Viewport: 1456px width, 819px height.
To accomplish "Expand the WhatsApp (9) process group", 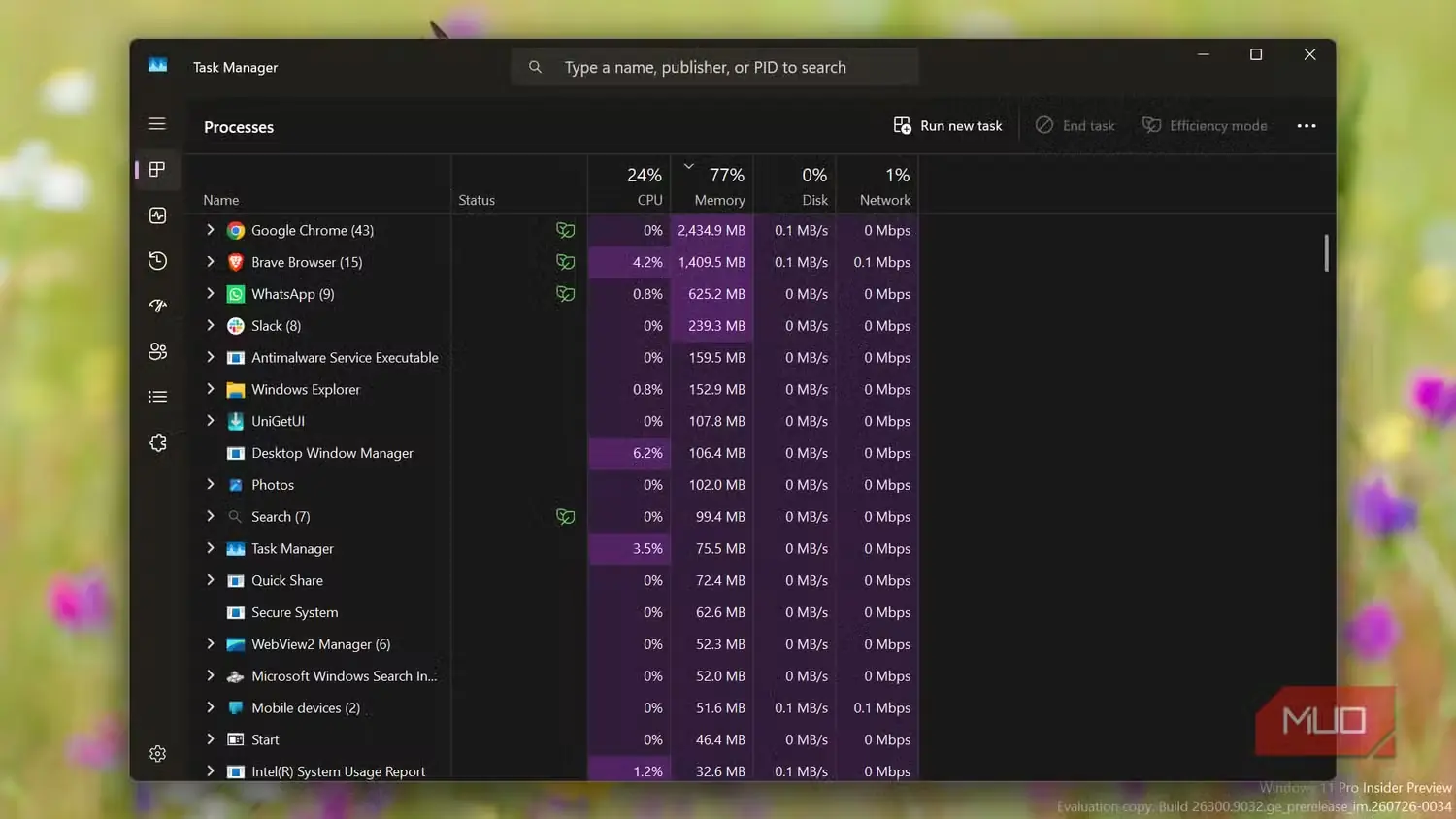I will (x=210, y=293).
